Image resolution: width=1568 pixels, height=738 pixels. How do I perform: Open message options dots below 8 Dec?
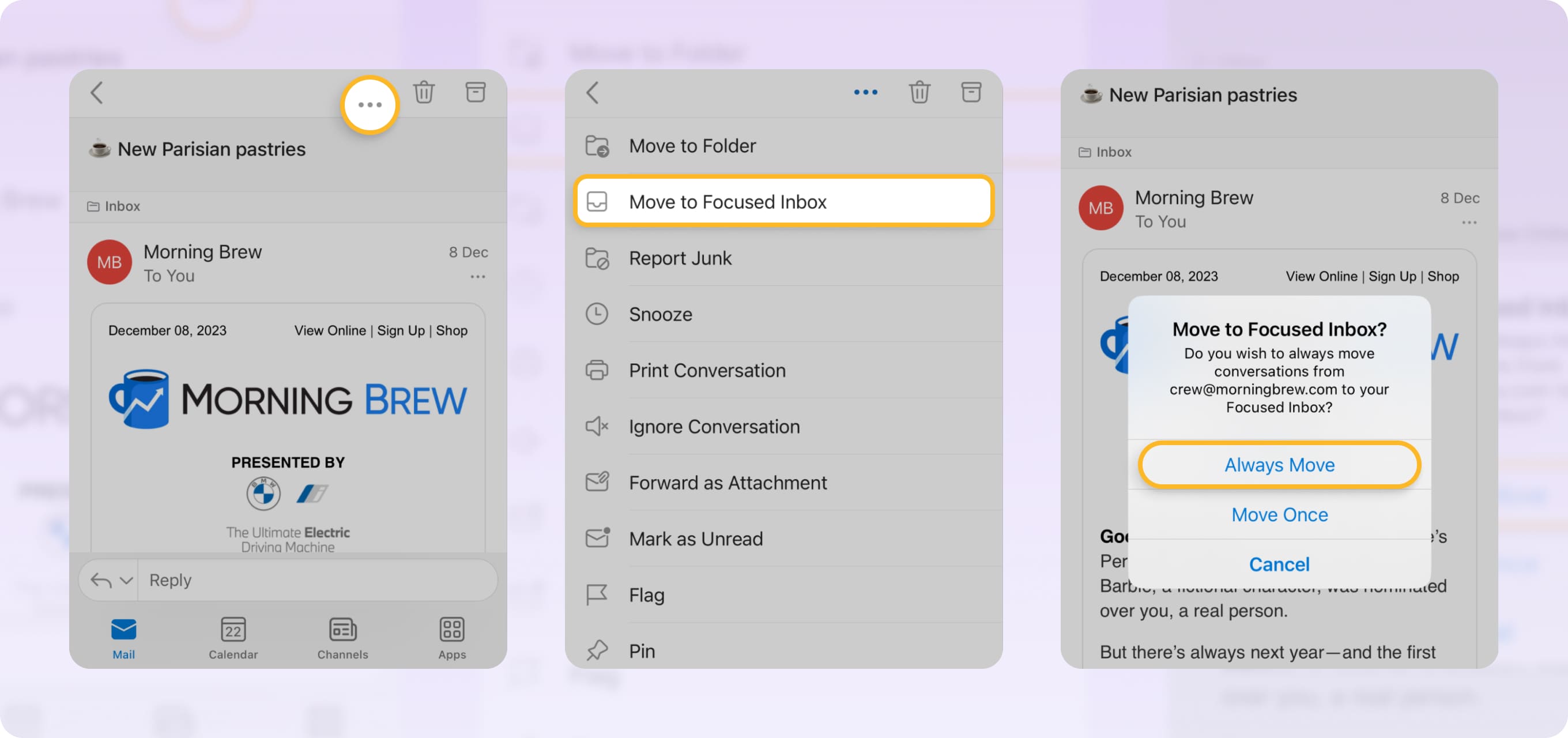point(478,277)
